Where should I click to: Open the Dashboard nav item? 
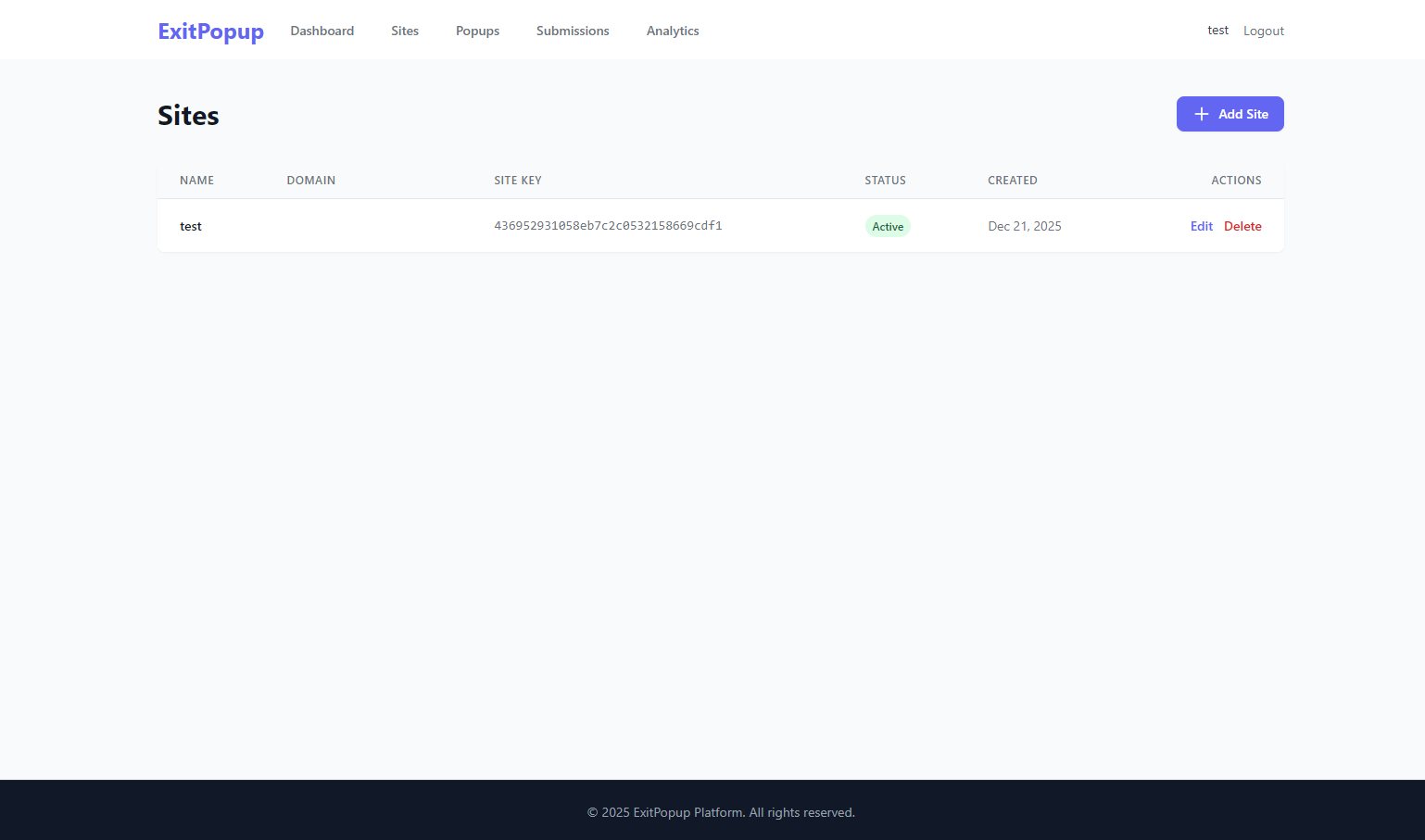click(322, 31)
